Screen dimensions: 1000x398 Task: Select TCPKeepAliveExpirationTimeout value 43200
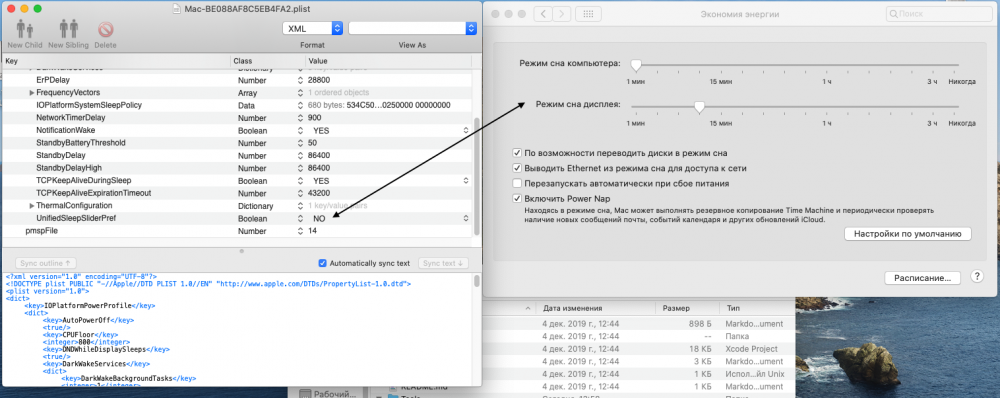click(x=319, y=193)
